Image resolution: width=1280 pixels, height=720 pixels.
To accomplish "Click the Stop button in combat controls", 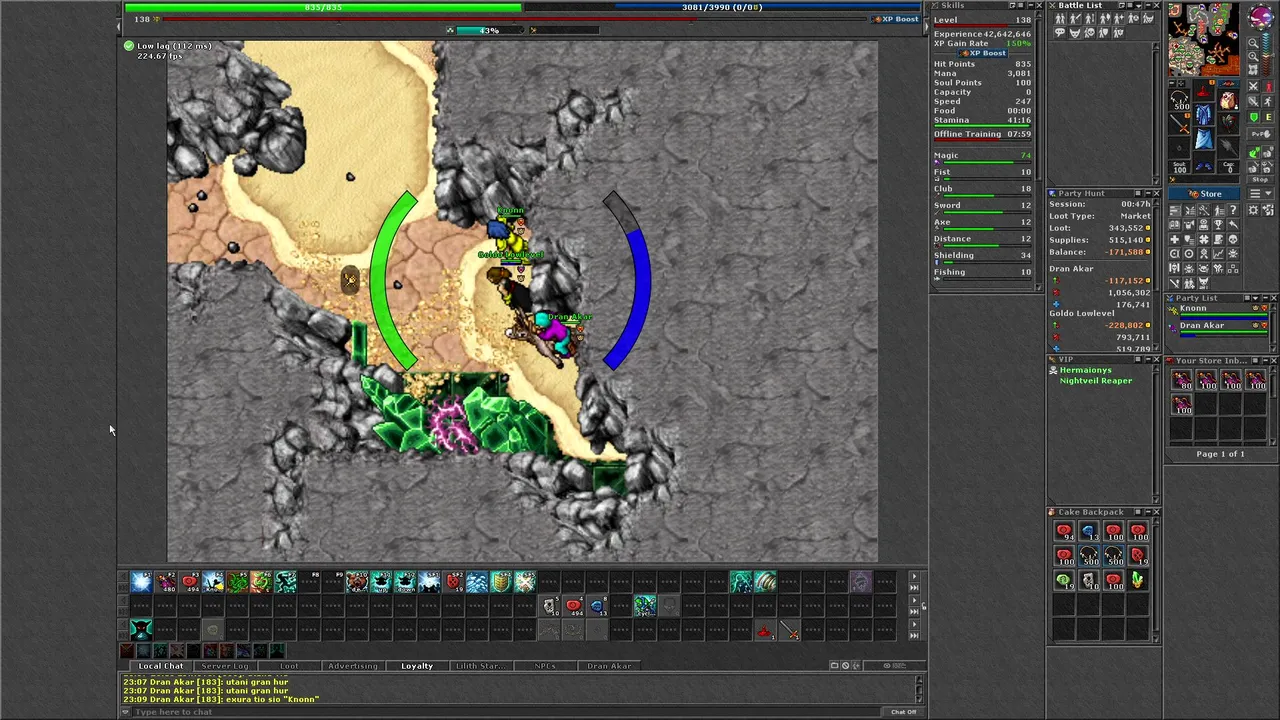I will click(x=1260, y=180).
